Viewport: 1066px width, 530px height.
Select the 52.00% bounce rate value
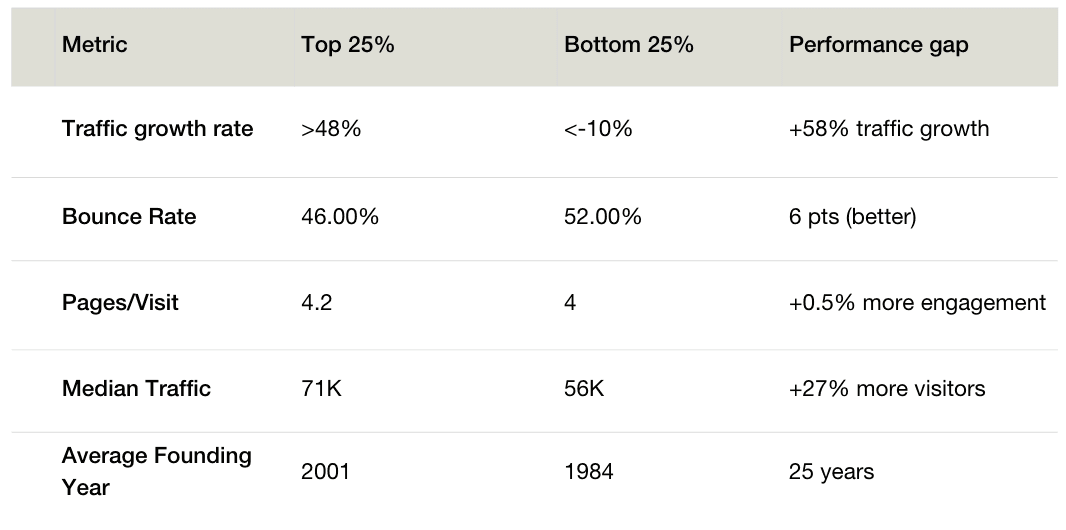coord(603,216)
